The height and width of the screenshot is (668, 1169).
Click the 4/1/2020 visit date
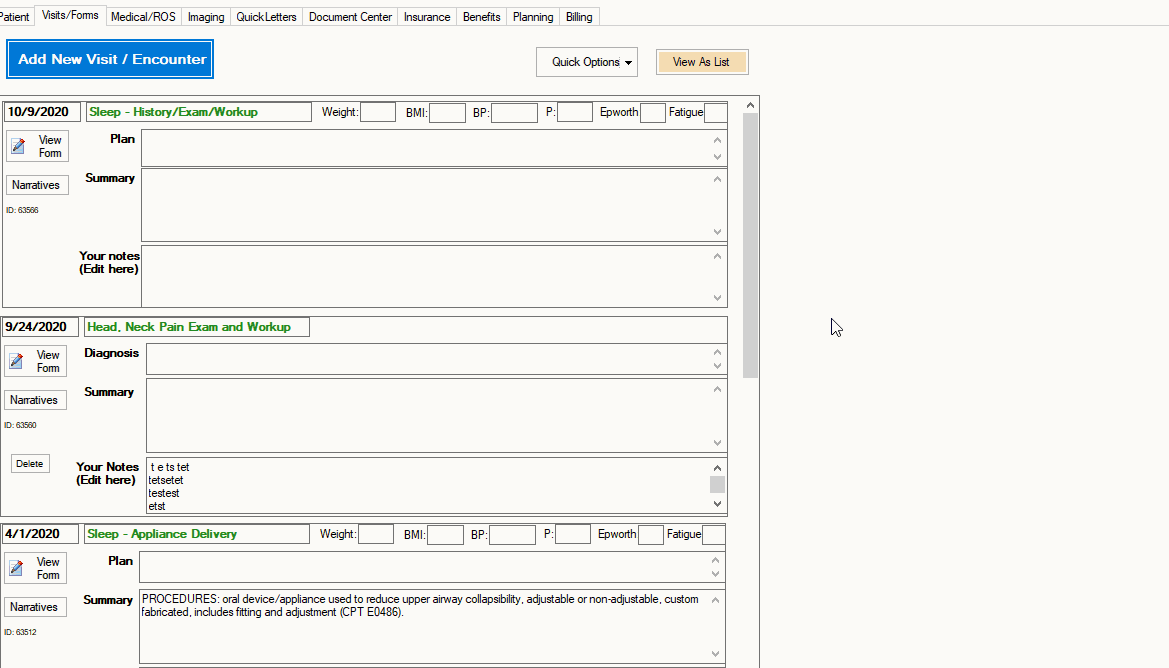(x=40, y=535)
